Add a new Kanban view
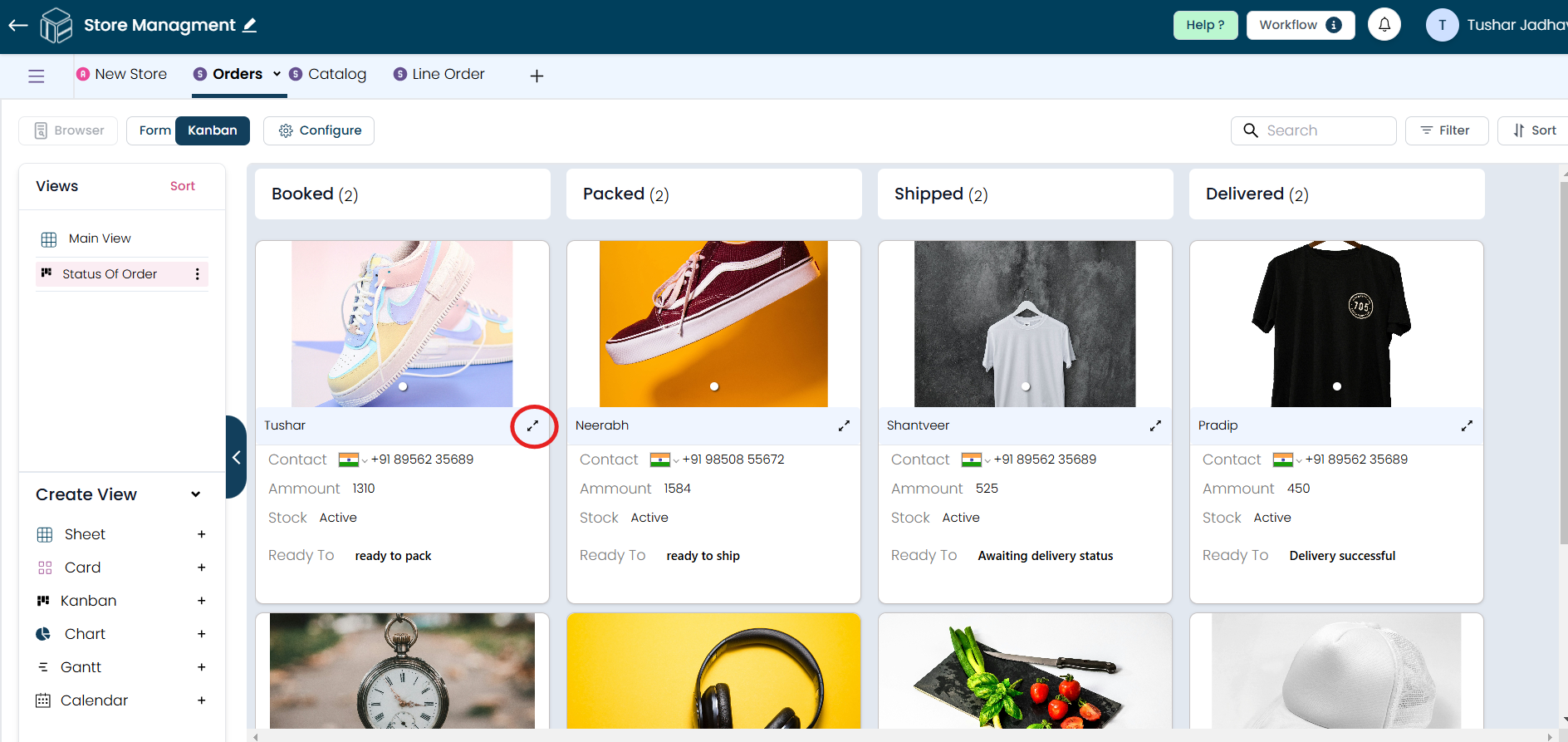 [x=201, y=601]
